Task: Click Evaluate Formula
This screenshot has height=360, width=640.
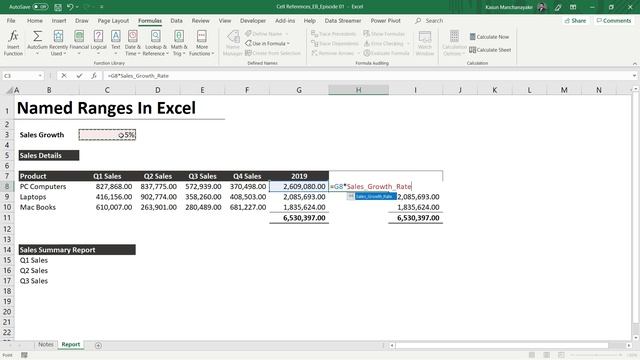Action: (x=387, y=53)
